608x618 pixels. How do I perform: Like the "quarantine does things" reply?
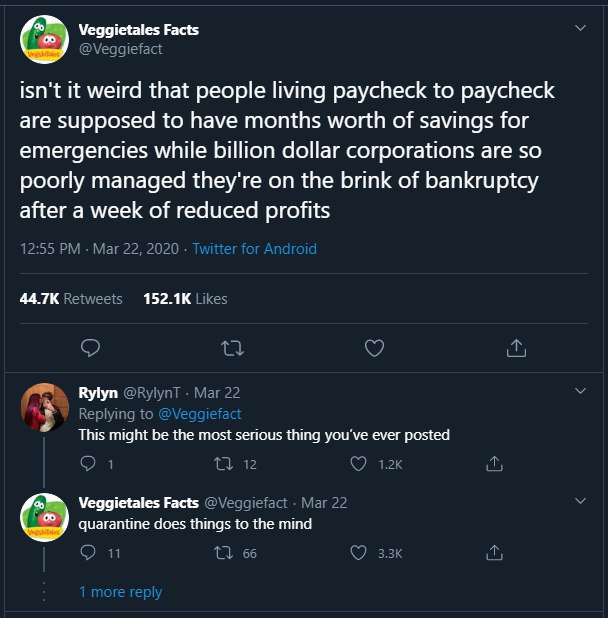pyautogui.click(x=358, y=552)
